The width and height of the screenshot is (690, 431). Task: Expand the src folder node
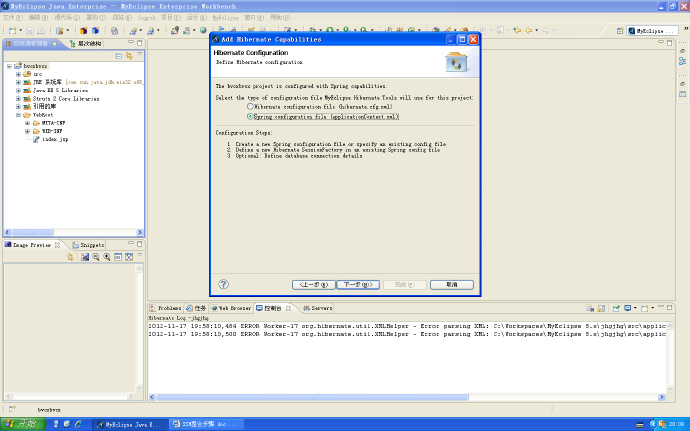[x=18, y=74]
